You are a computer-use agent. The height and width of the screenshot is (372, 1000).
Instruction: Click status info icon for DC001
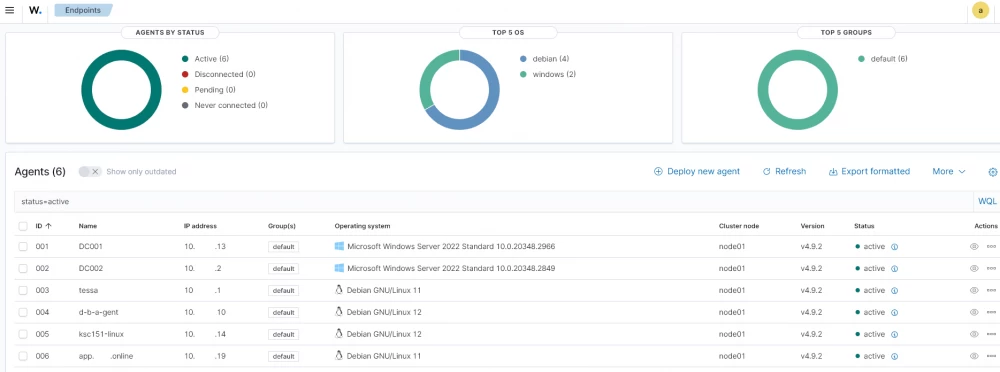click(894, 247)
